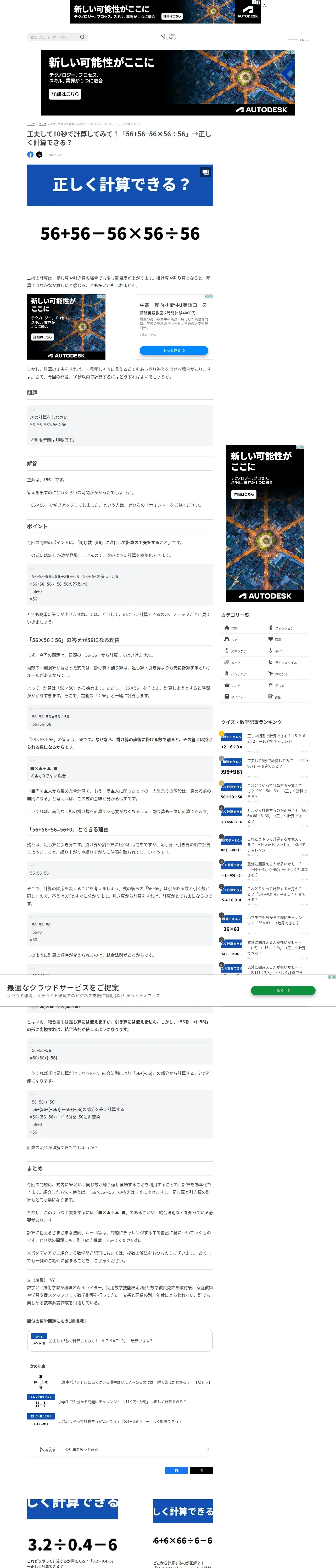This screenshot has height=1568, width=336.
Task: Share article via X icon under title
Action: tap(40, 155)
